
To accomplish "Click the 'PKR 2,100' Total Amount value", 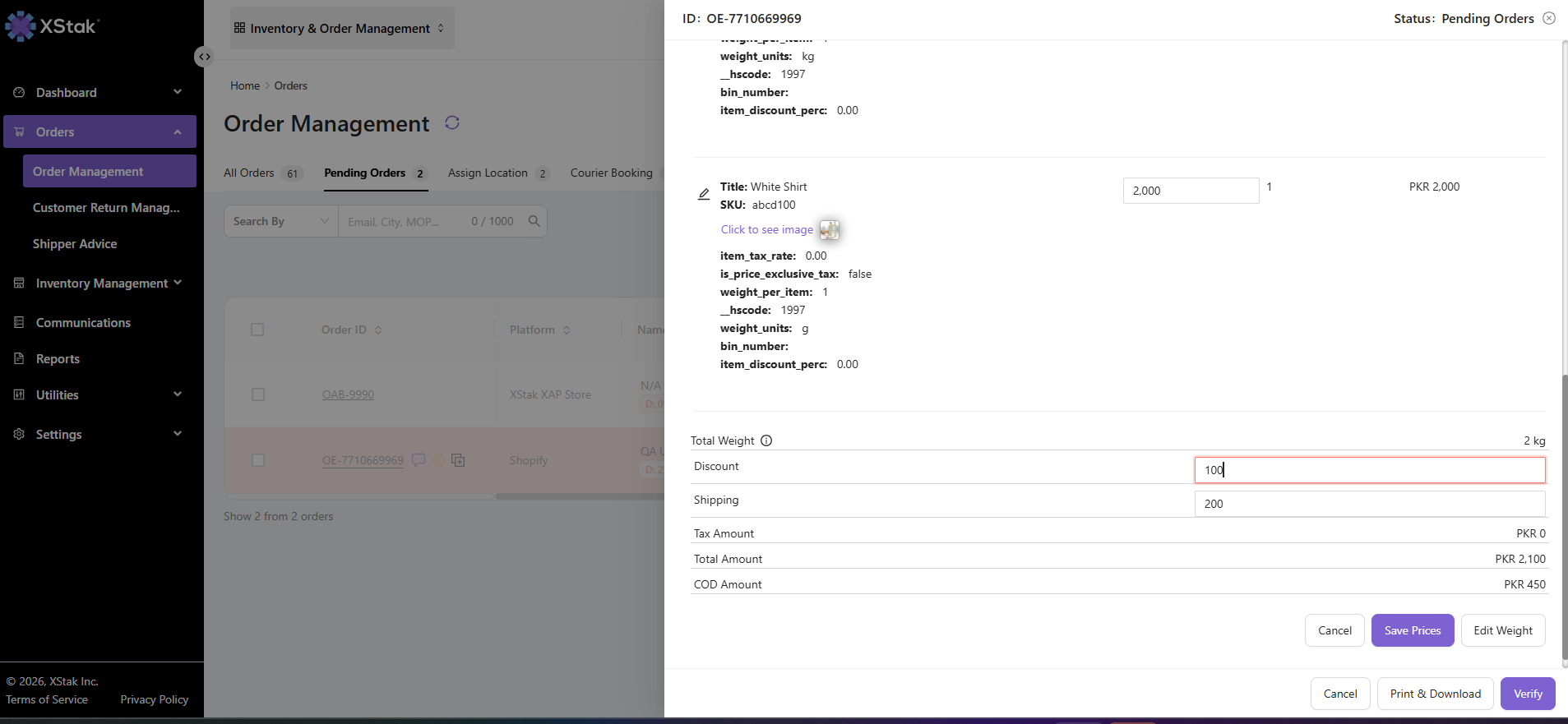I will (x=1520, y=559).
